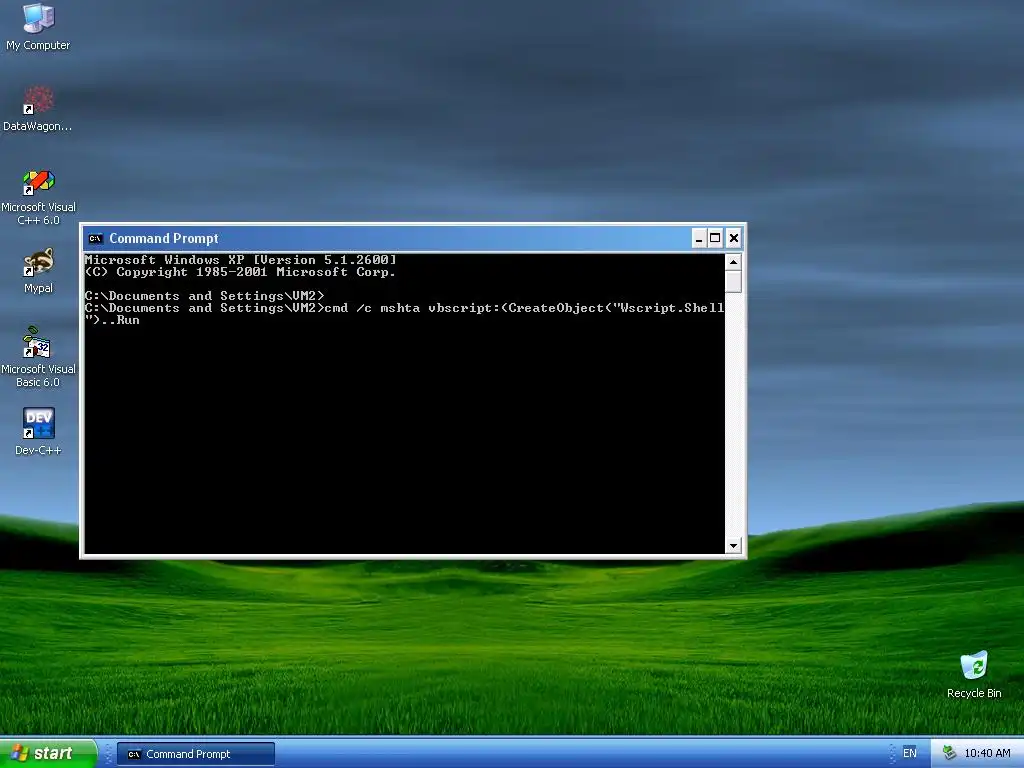The image size is (1024, 768).
Task: Maximize the Command Prompt window
Action: (715, 238)
